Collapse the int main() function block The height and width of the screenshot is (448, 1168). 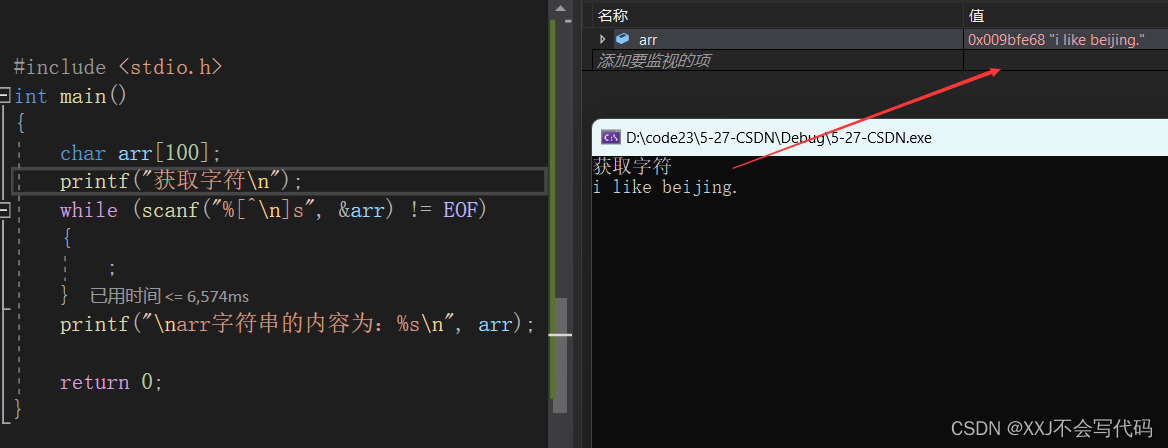(4, 95)
